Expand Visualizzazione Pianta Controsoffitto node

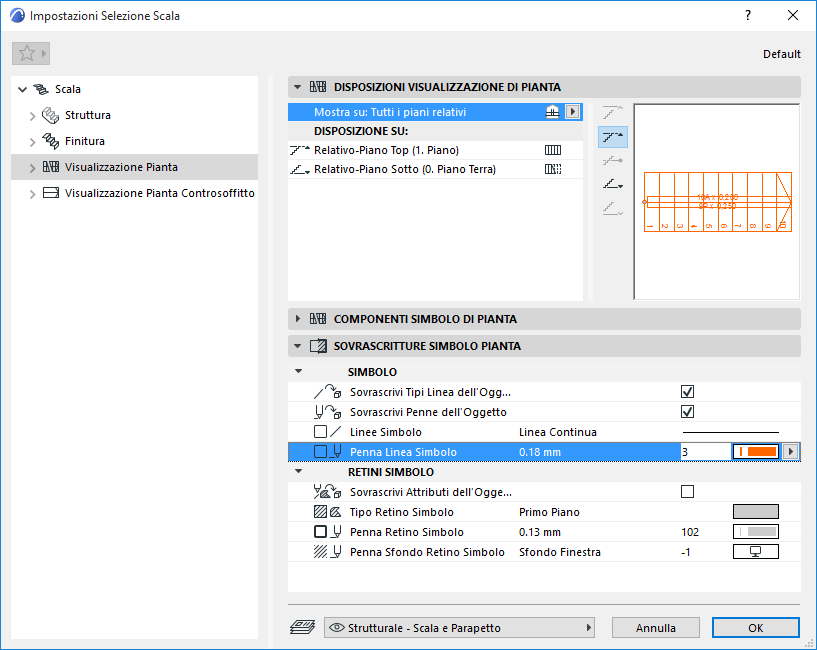(x=32, y=194)
